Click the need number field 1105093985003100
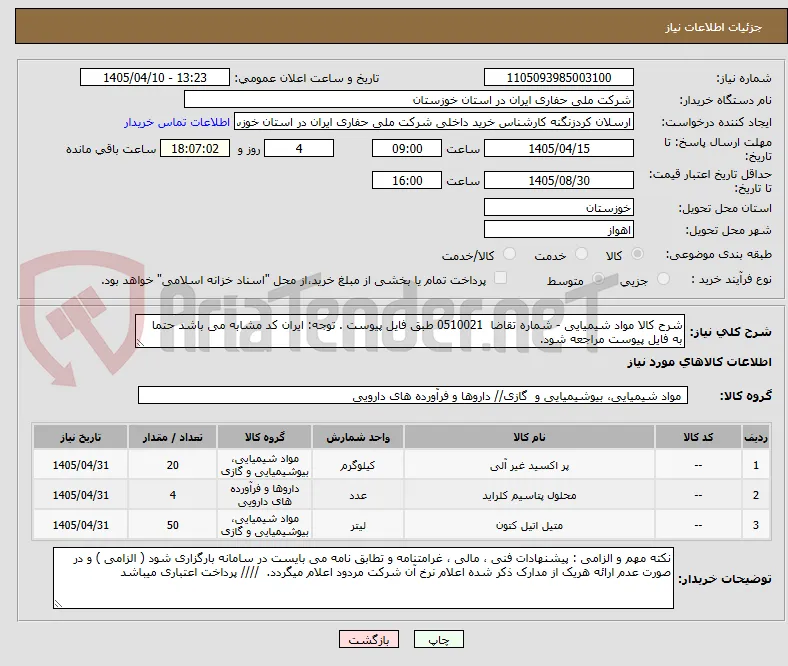 [558, 77]
